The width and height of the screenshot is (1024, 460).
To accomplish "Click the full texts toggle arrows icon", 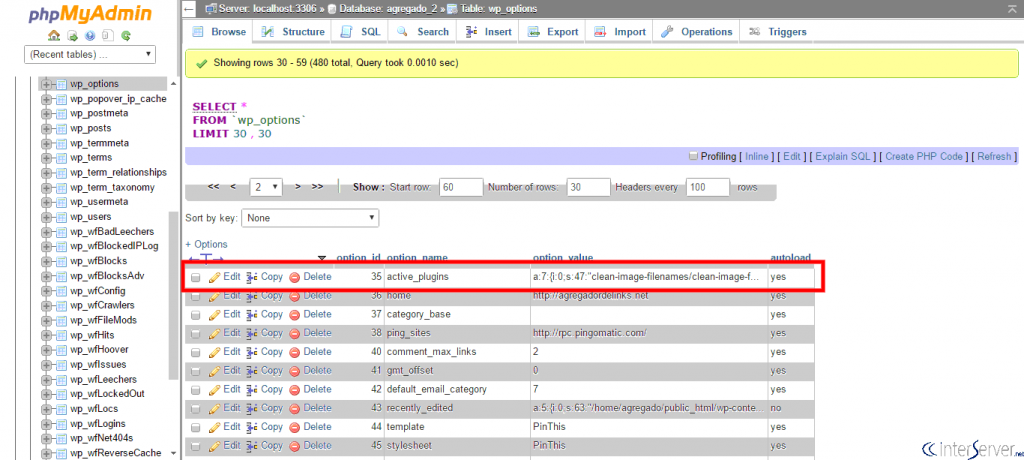I will (206, 258).
